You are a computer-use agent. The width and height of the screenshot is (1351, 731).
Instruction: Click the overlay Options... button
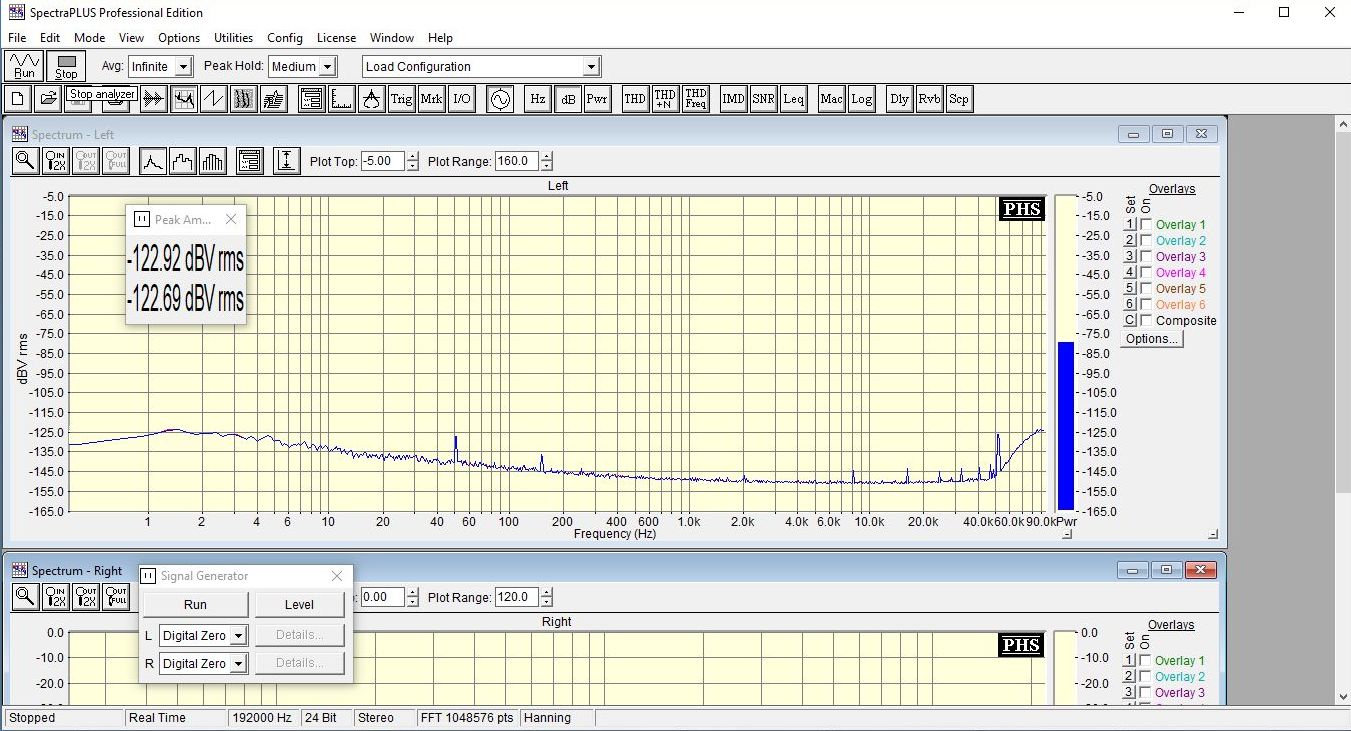pos(1151,339)
